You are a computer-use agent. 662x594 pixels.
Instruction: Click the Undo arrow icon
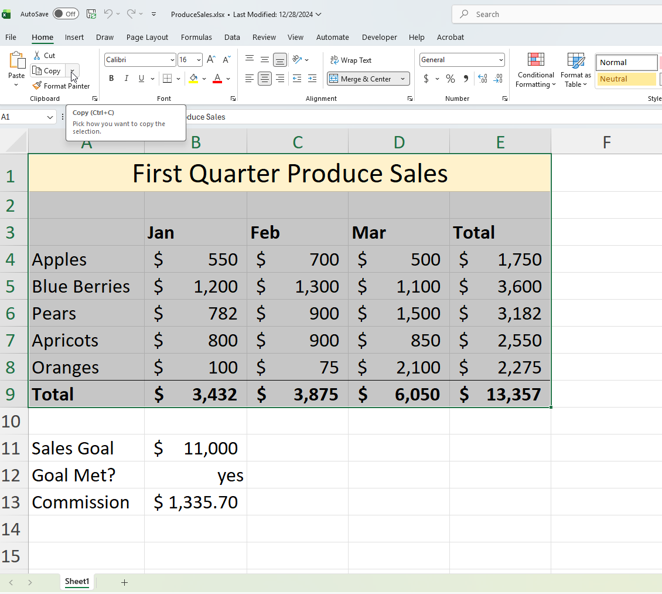108,14
